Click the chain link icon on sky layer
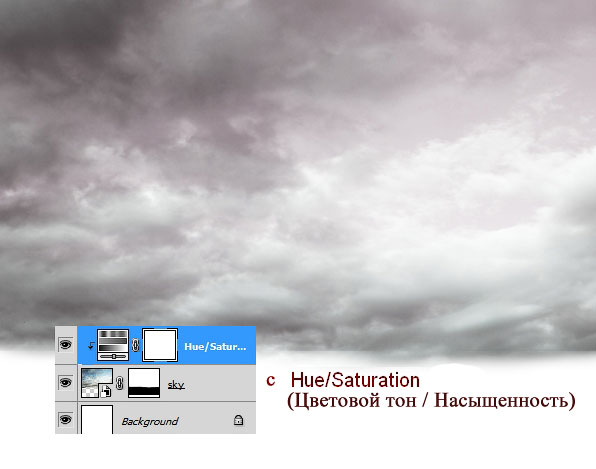596x469 pixels. [x=120, y=383]
